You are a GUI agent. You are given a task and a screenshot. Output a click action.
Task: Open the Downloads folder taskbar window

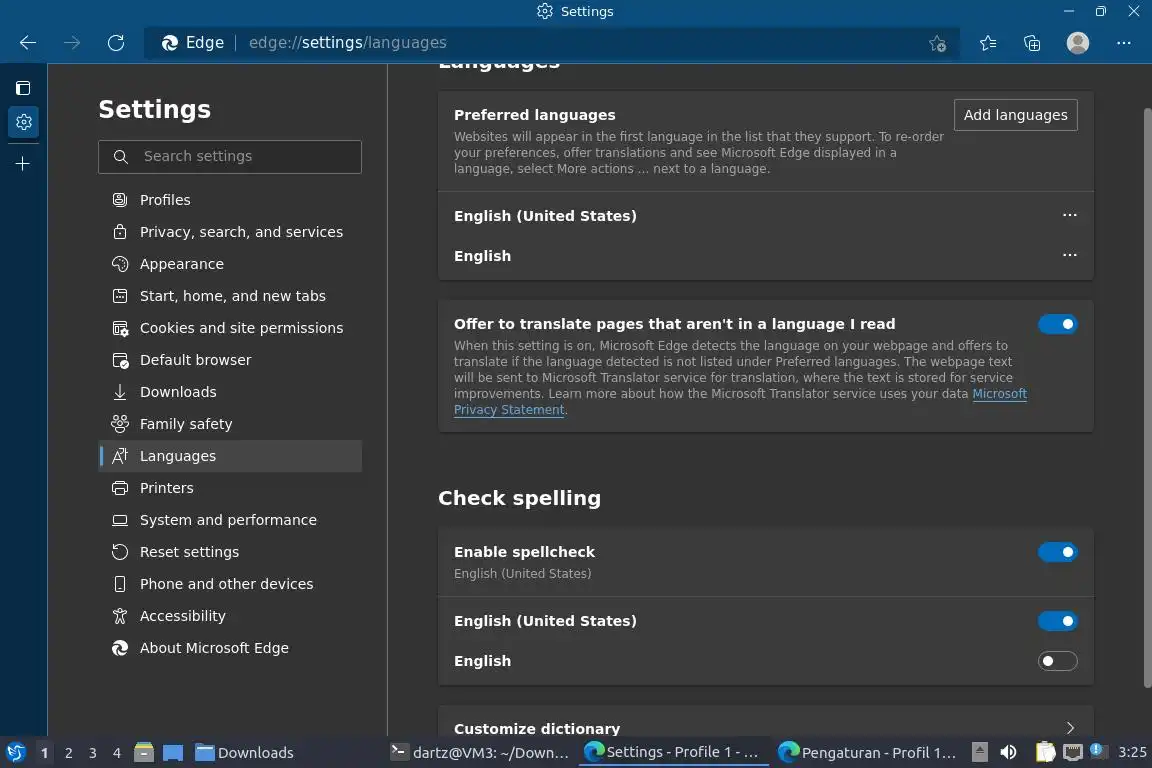coord(245,753)
